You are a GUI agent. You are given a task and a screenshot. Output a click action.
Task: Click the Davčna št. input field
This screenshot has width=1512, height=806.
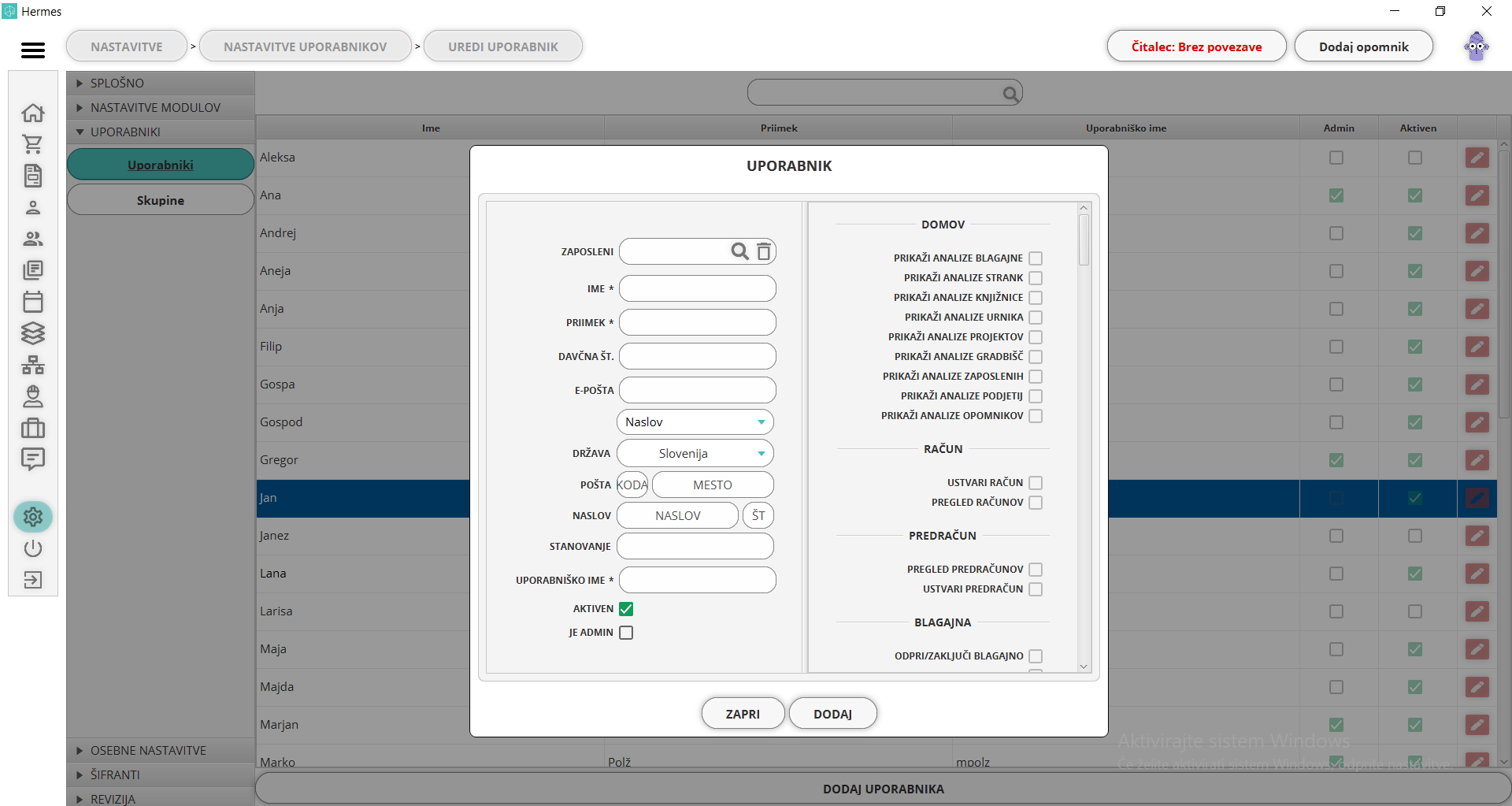tap(698, 356)
